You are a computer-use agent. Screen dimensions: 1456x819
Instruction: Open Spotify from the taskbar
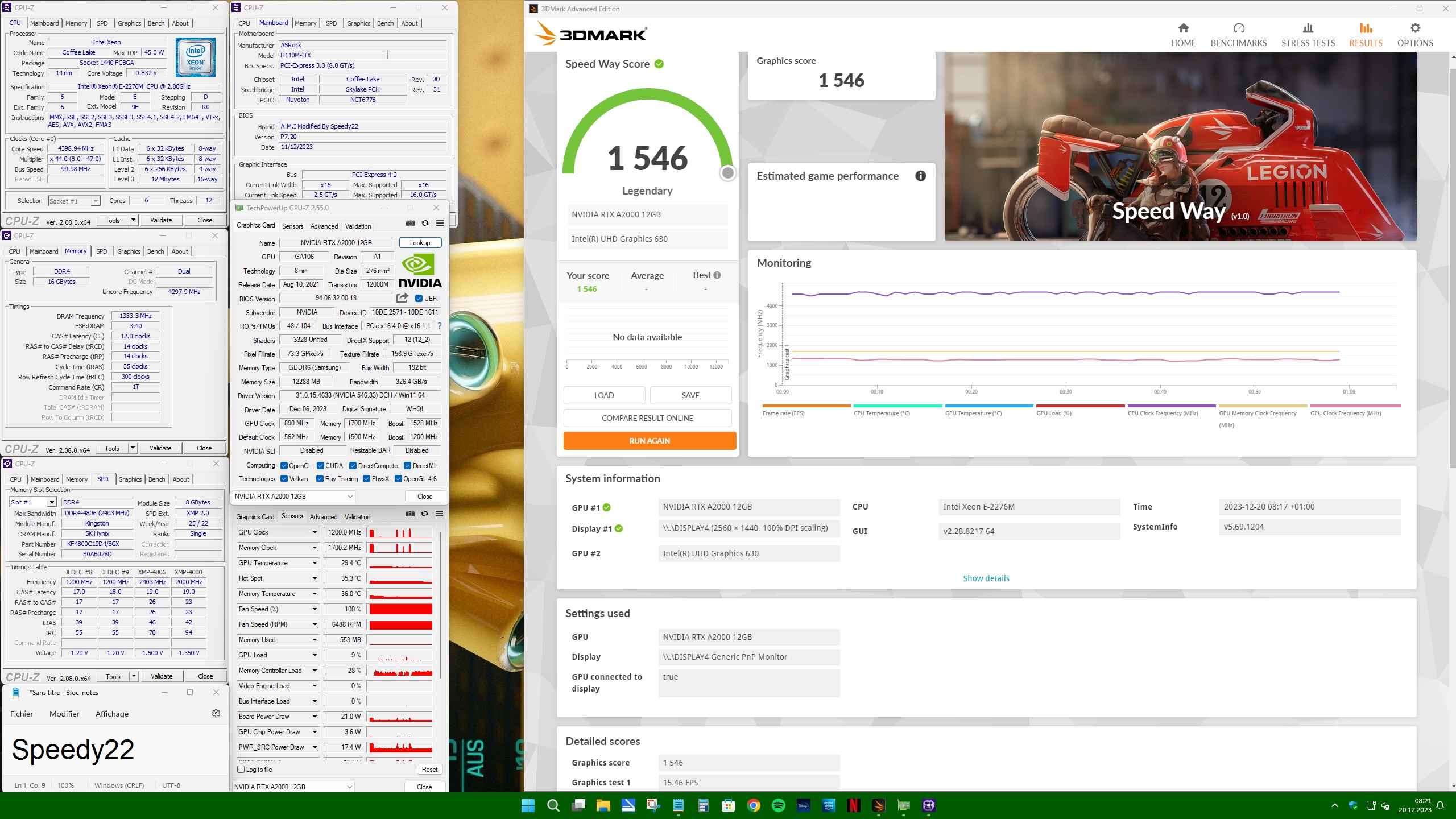click(779, 805)
